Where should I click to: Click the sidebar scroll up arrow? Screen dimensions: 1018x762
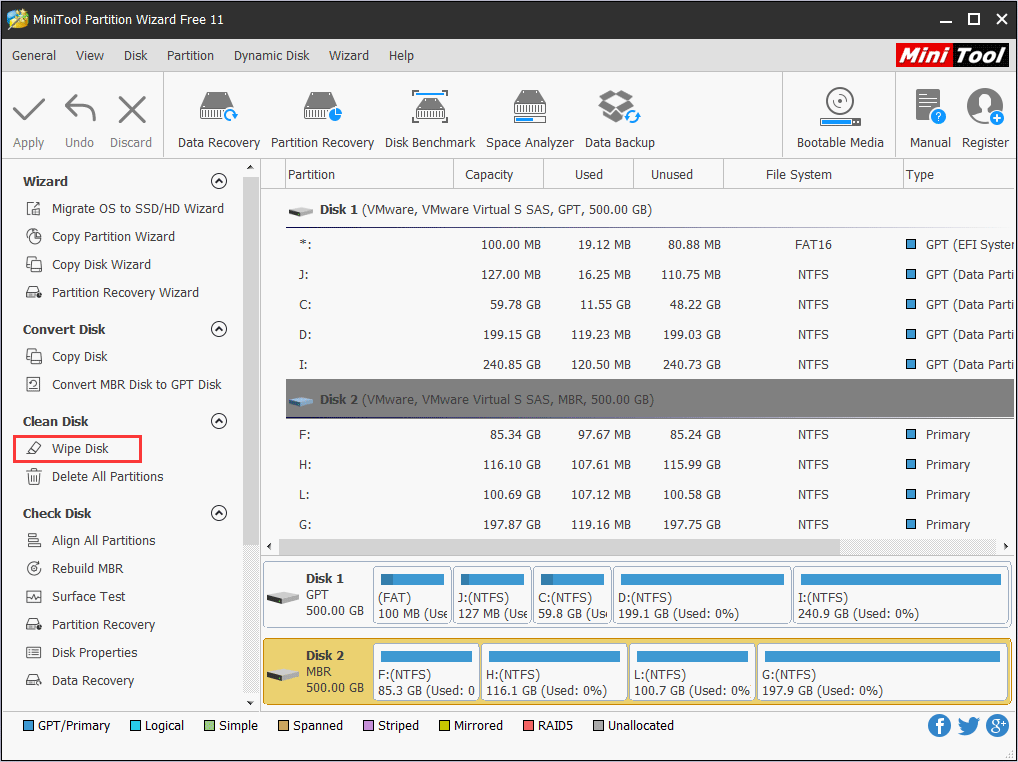pos(251,168)
